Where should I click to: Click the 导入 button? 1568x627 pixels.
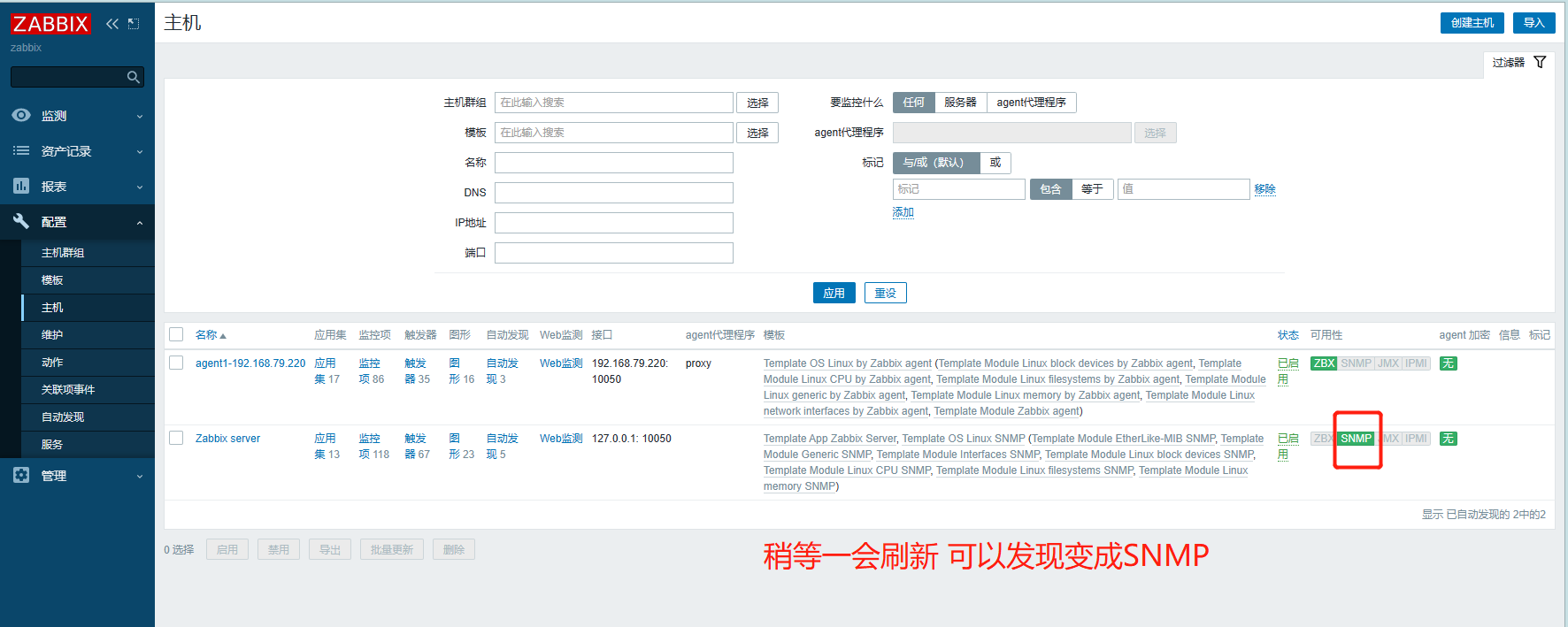coord(1533,23)
